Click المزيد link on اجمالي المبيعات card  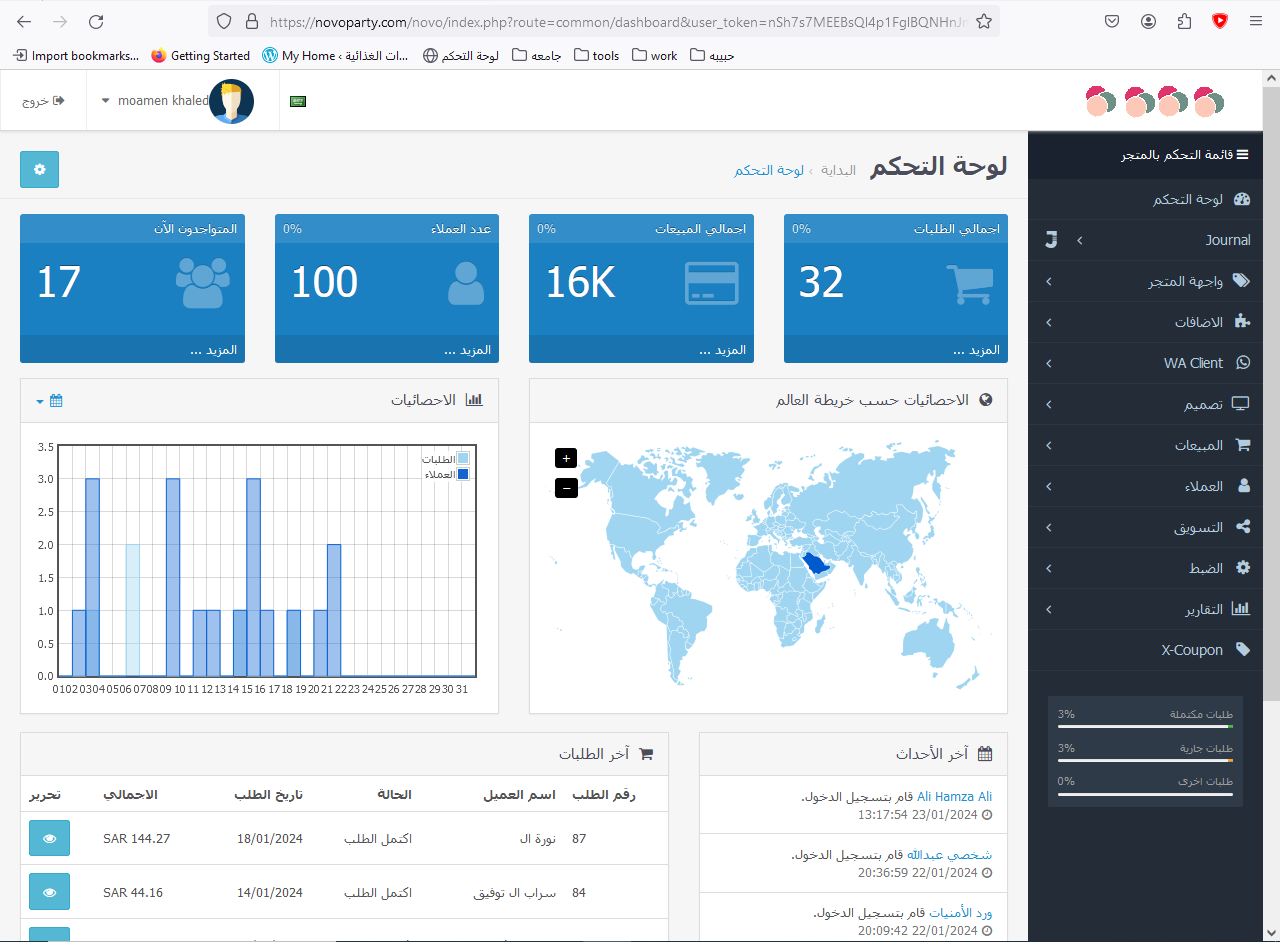click(x=722, y=350)
